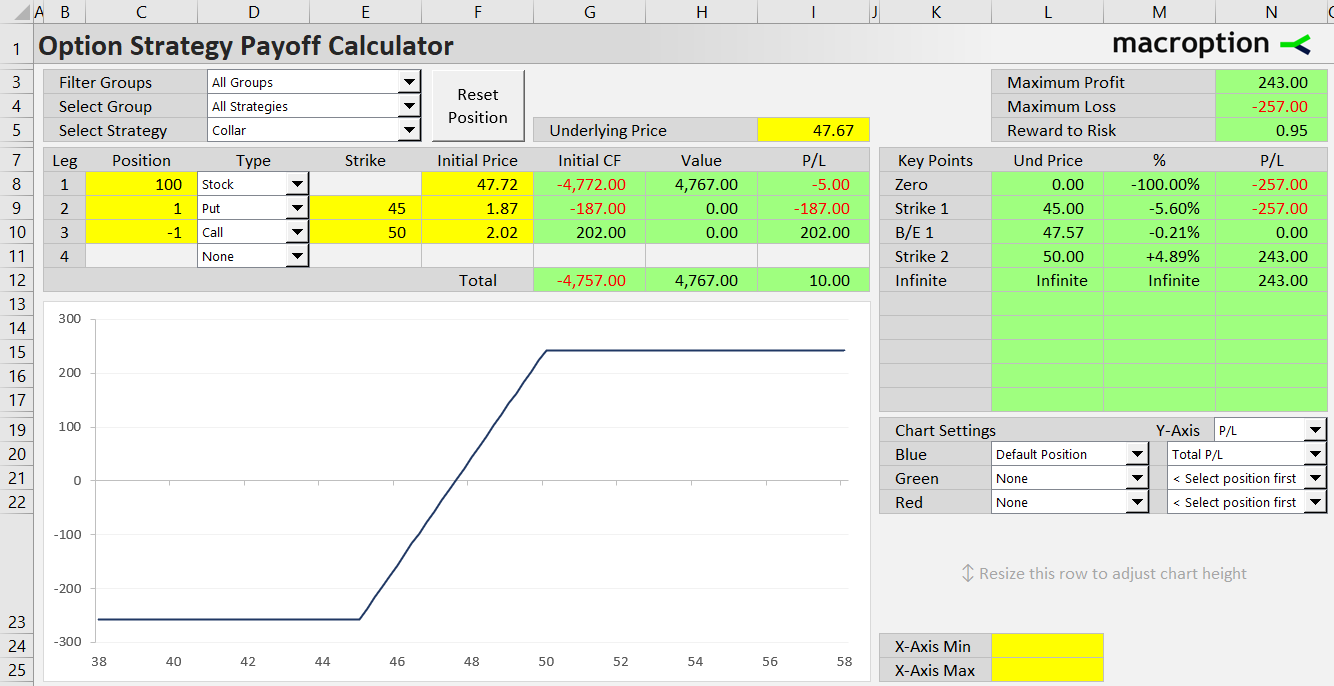Select leg 1 Initial CF -4,772.00
Screen dimensions: 1334x686
coord(589,184)
